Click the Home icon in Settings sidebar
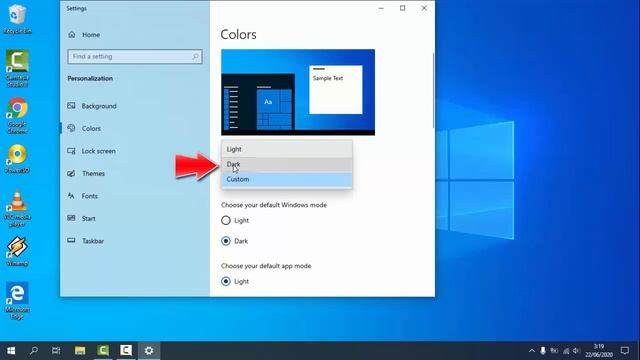 point(72,35)
